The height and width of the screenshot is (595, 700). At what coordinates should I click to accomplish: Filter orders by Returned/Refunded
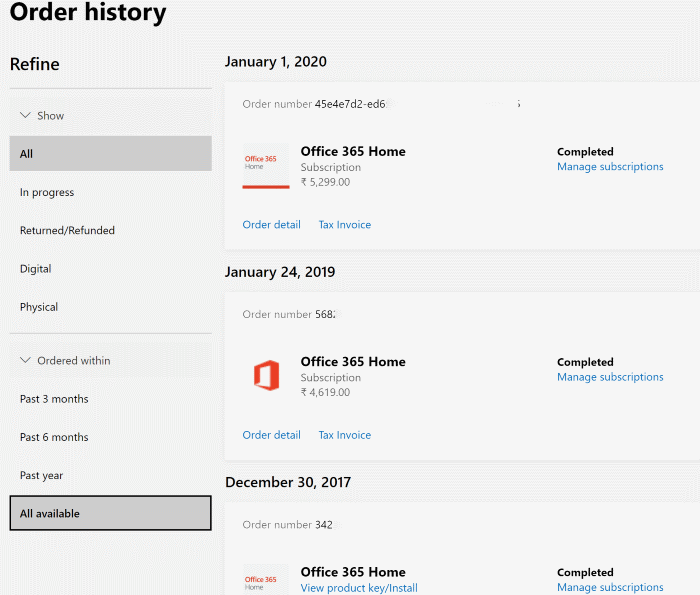coord(111,230)
